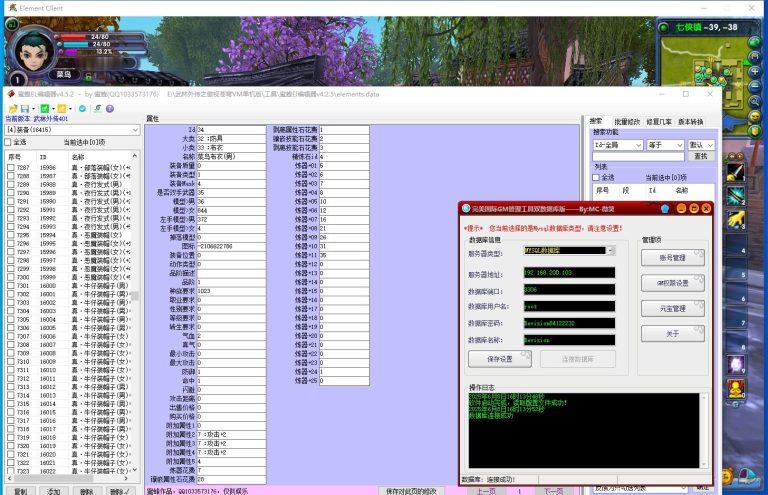Click lock icon beside player name
768x495 pixels.
pos(88,77)
